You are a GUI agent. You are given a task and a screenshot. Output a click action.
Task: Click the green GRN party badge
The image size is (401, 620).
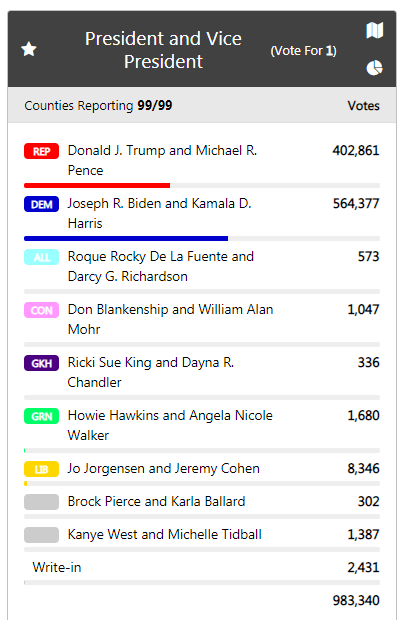pyautogui.click(x=42, y=416)
